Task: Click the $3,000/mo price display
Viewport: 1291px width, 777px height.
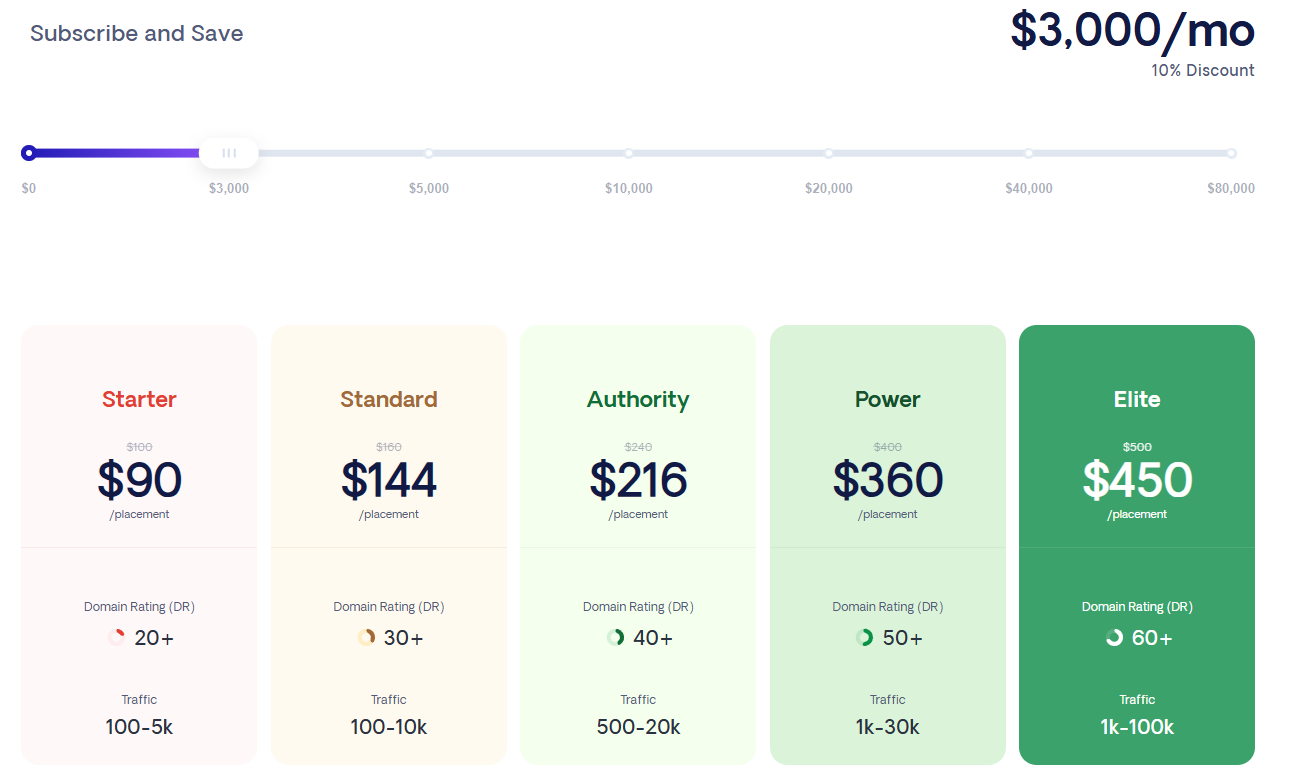Action: [1134, 31]
